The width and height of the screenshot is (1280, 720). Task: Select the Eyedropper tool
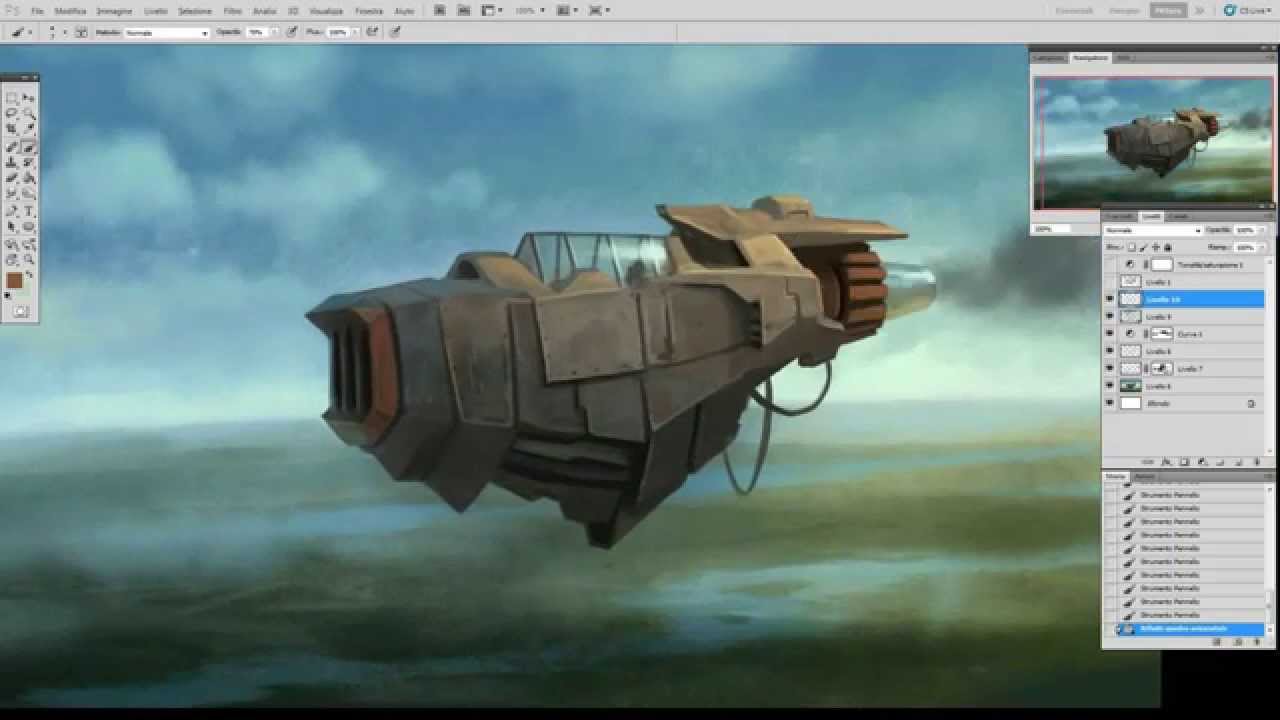[29, 127]
